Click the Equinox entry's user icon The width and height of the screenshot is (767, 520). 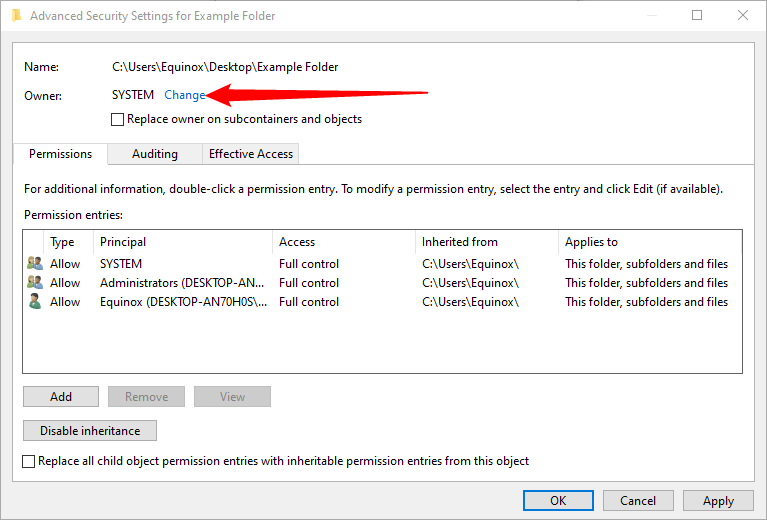[35, 302]
